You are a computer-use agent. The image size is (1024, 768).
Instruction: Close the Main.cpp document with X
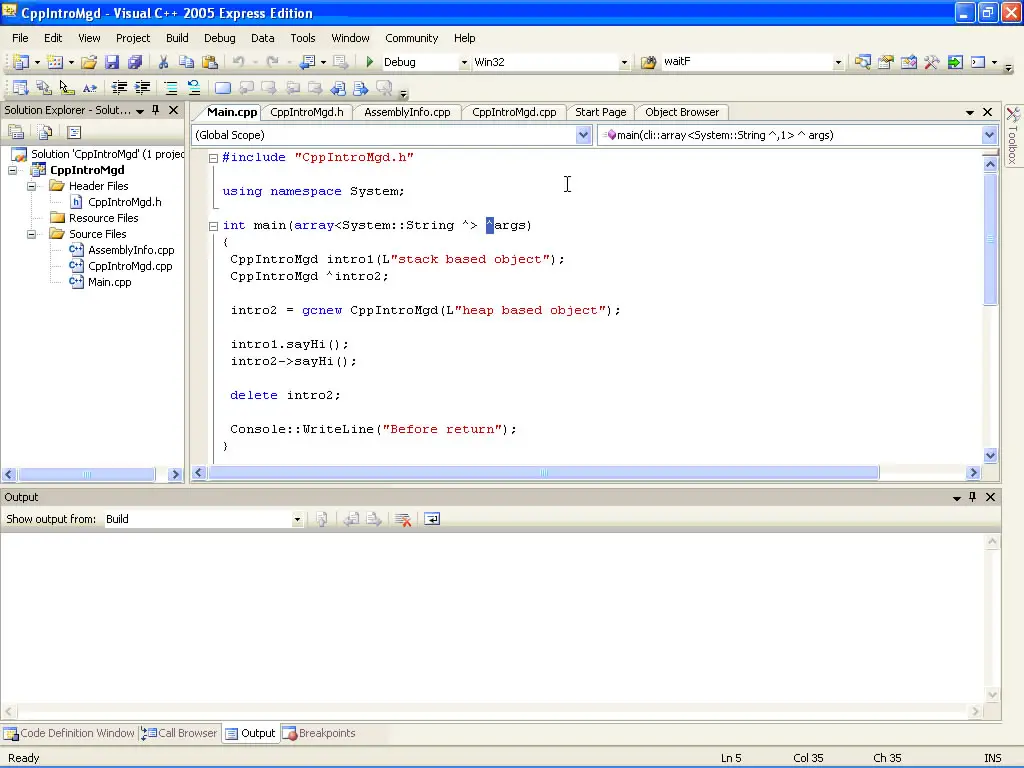click(987, 112)
